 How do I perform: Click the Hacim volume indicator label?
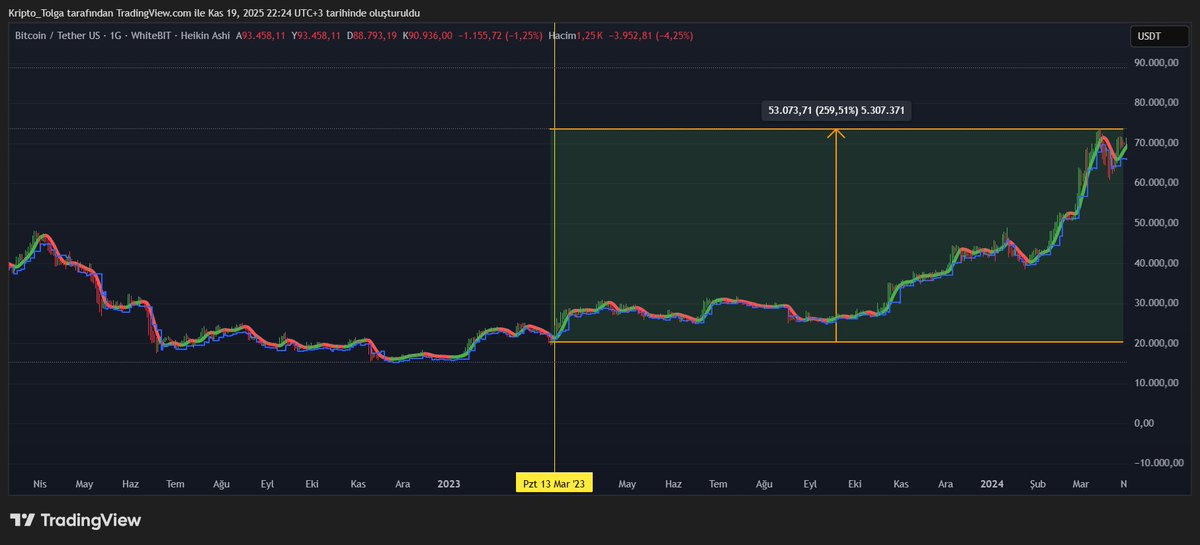561,36
